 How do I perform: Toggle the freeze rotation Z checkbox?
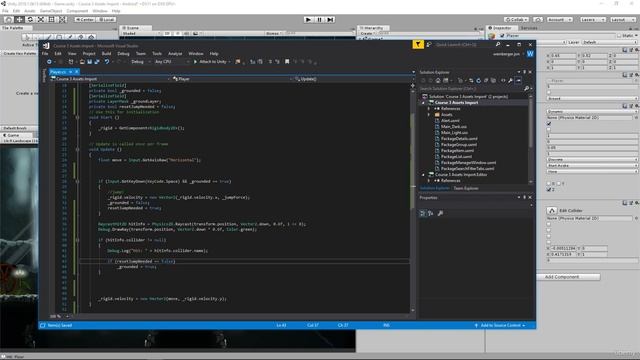[x=549, y=190]
